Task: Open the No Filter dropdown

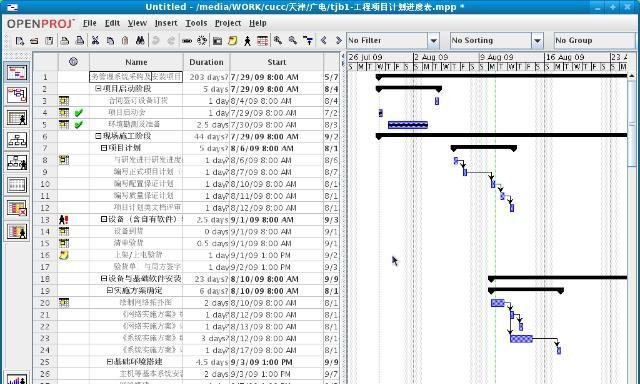Action: [433, 40]
